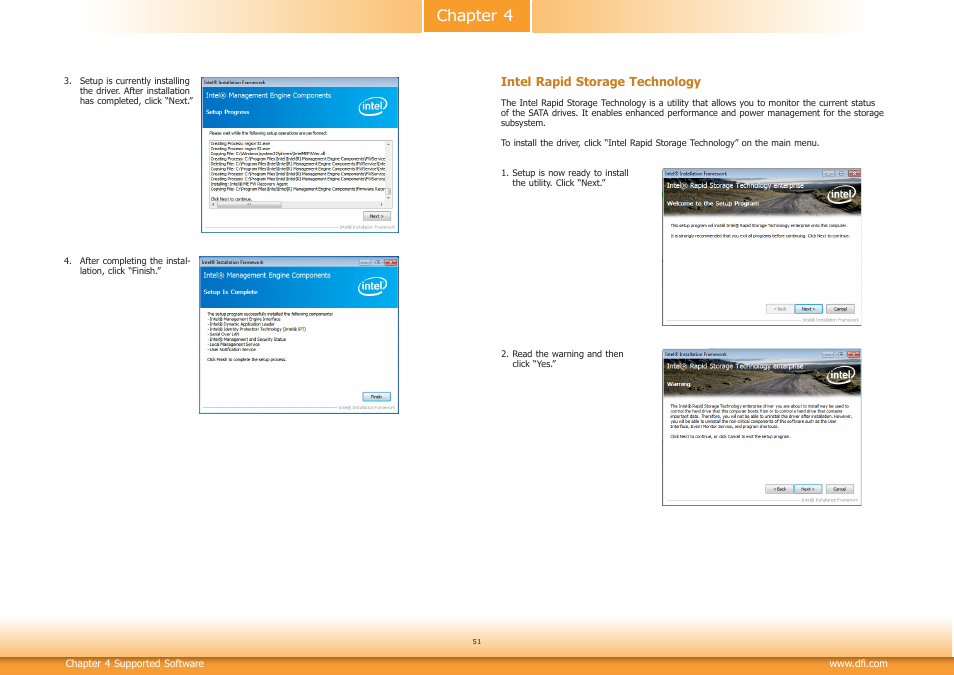
Task: Click the footer text Chapter 4 Supported Software
Action: click(x=134, y=663)
